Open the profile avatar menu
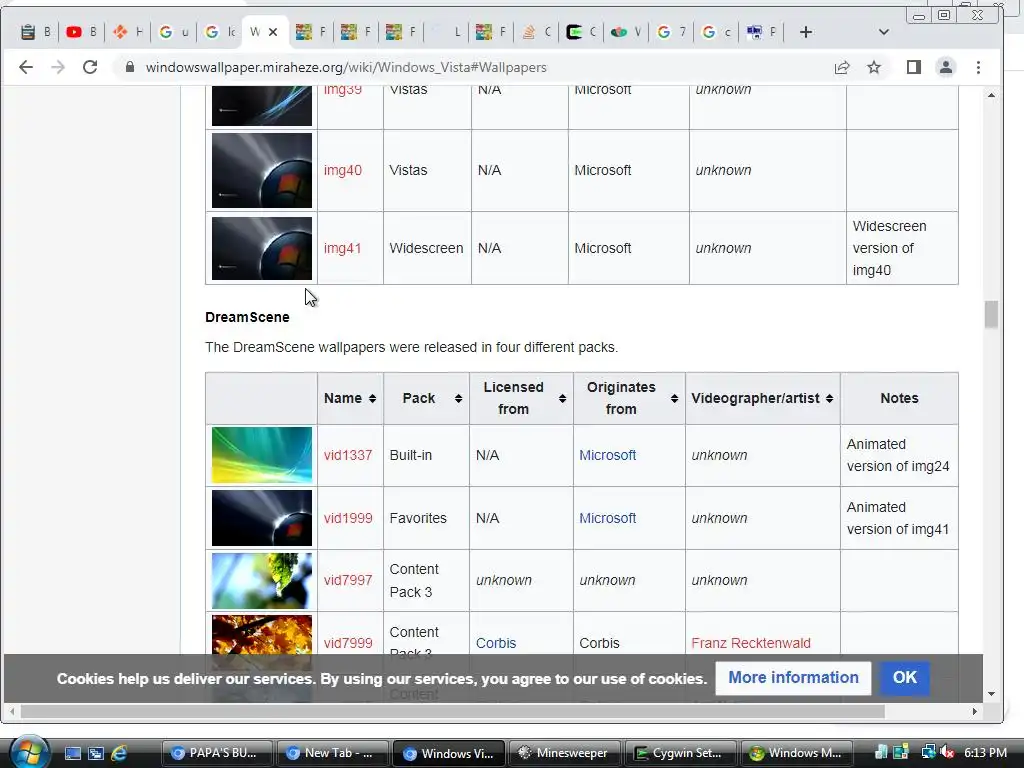 click(946, 67)
